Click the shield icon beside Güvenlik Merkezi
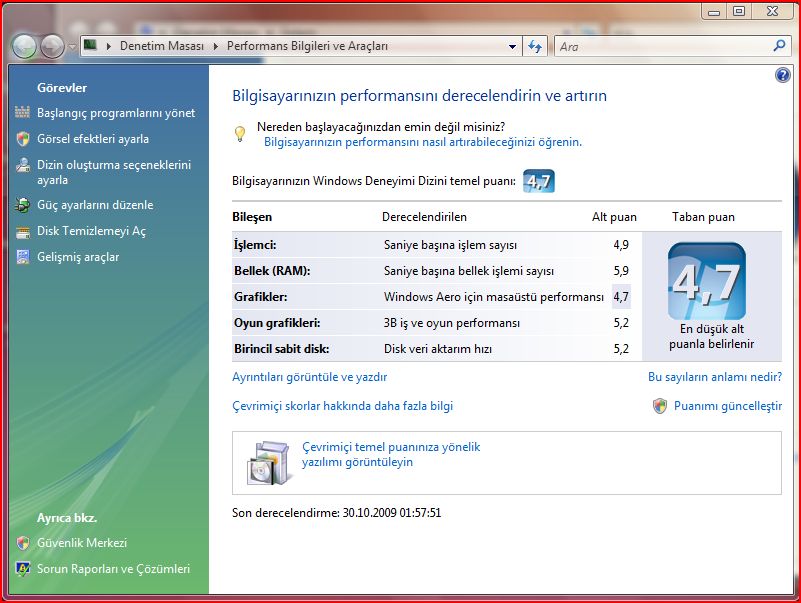The image size is (801, 603). pyautogui.click(x=22, y=543)
